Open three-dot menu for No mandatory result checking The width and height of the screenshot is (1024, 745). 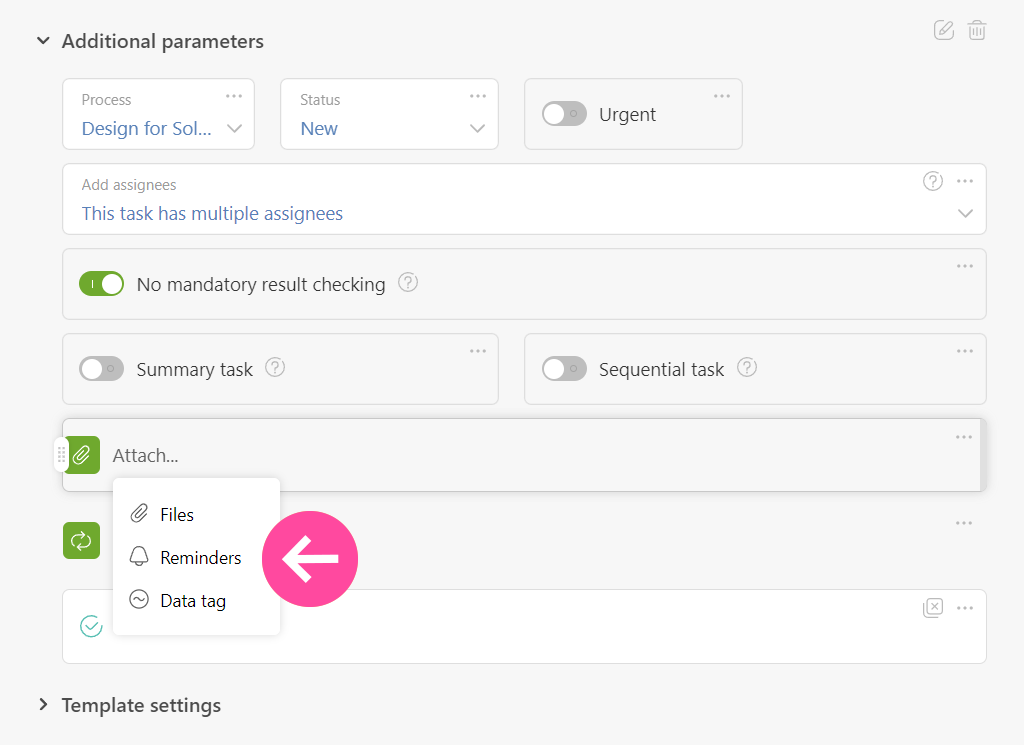coord(965,266)
